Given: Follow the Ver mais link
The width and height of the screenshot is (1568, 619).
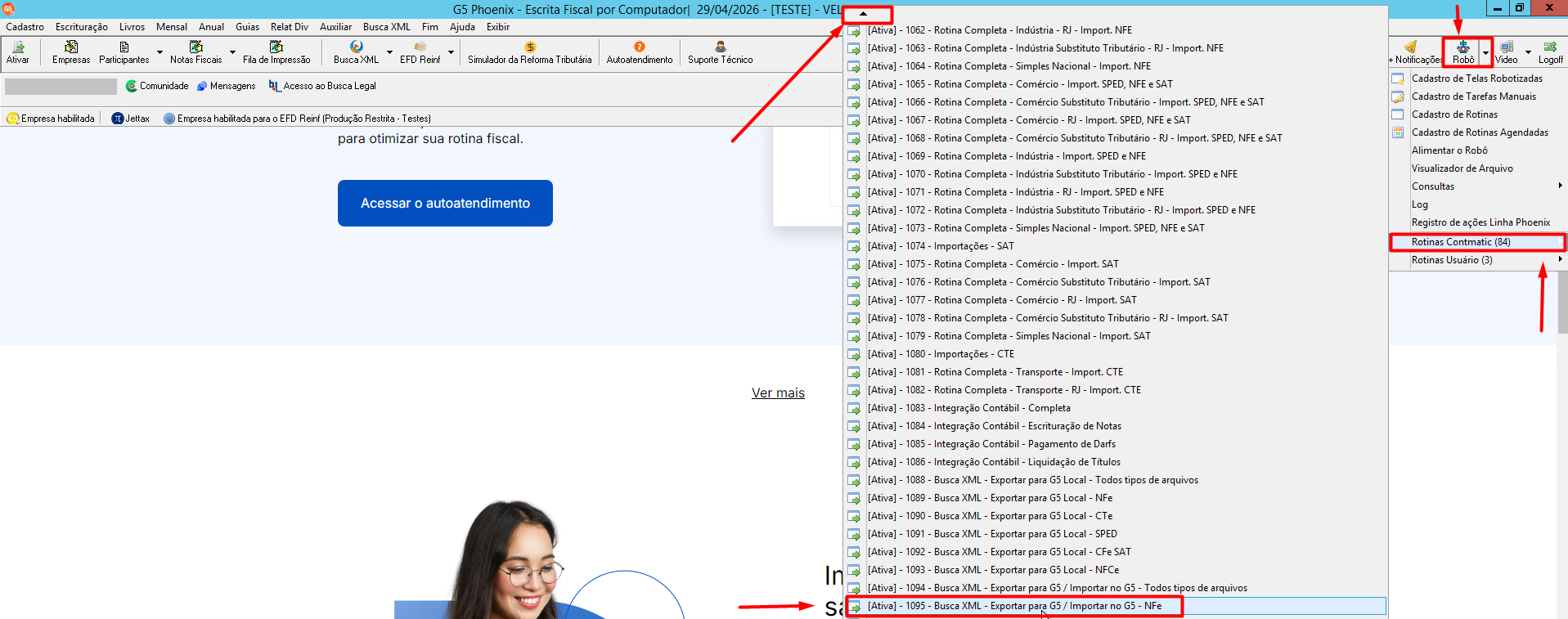Looking at the screenshot, I should tap(778, 393).
